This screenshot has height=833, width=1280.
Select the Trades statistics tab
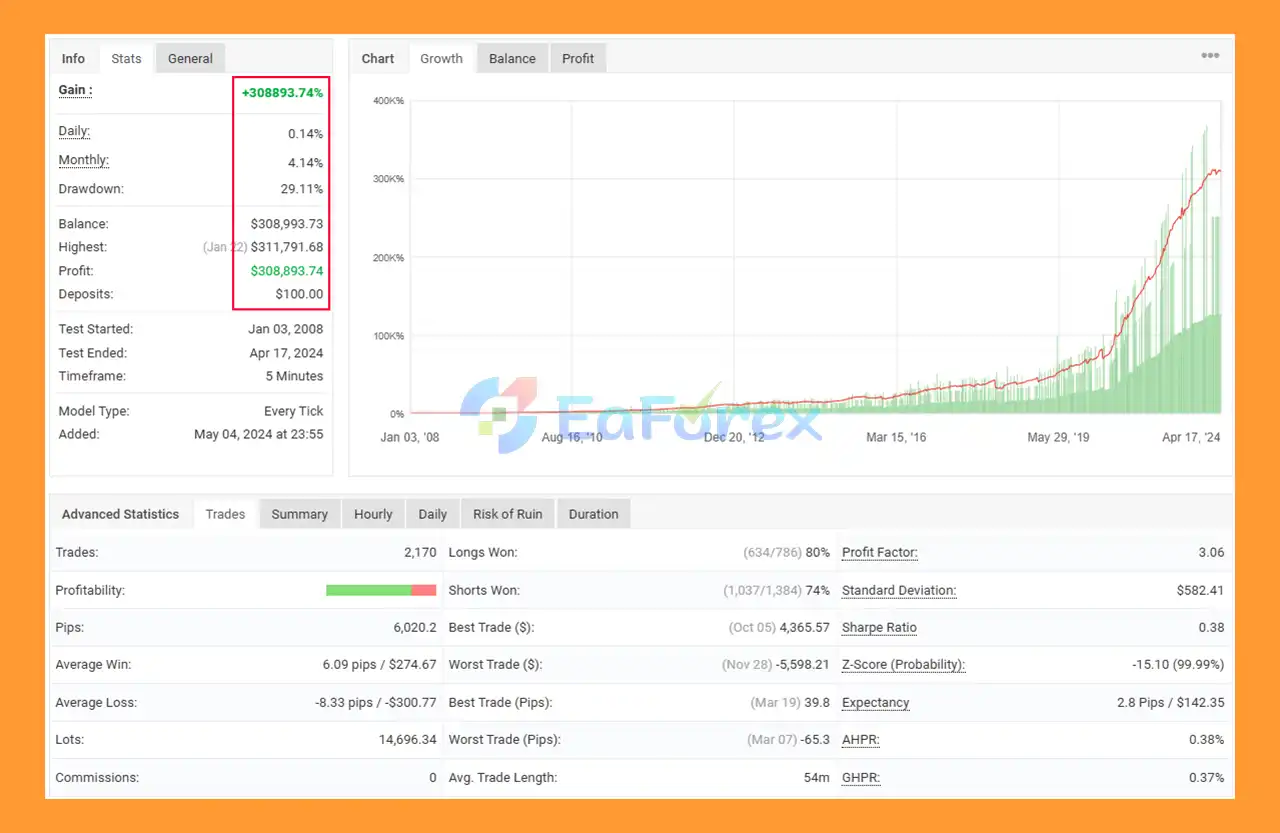pyautogui.click(x=225, y=514)
